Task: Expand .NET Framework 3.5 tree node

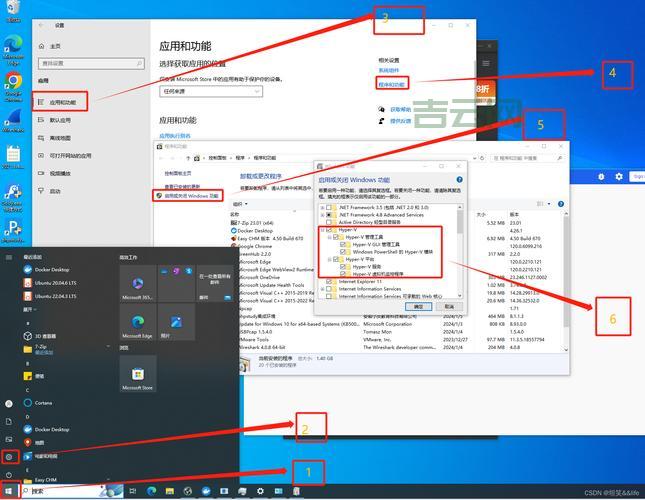Action: (322, 208)
